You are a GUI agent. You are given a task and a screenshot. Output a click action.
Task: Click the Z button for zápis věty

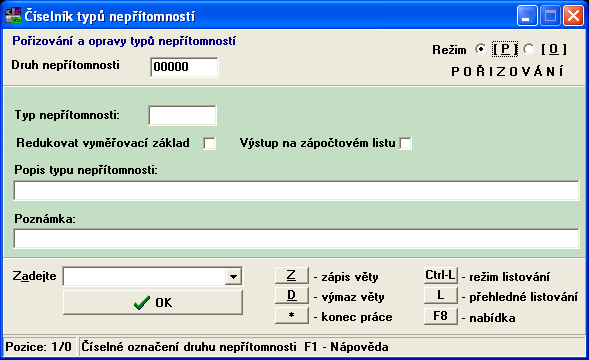291,275
